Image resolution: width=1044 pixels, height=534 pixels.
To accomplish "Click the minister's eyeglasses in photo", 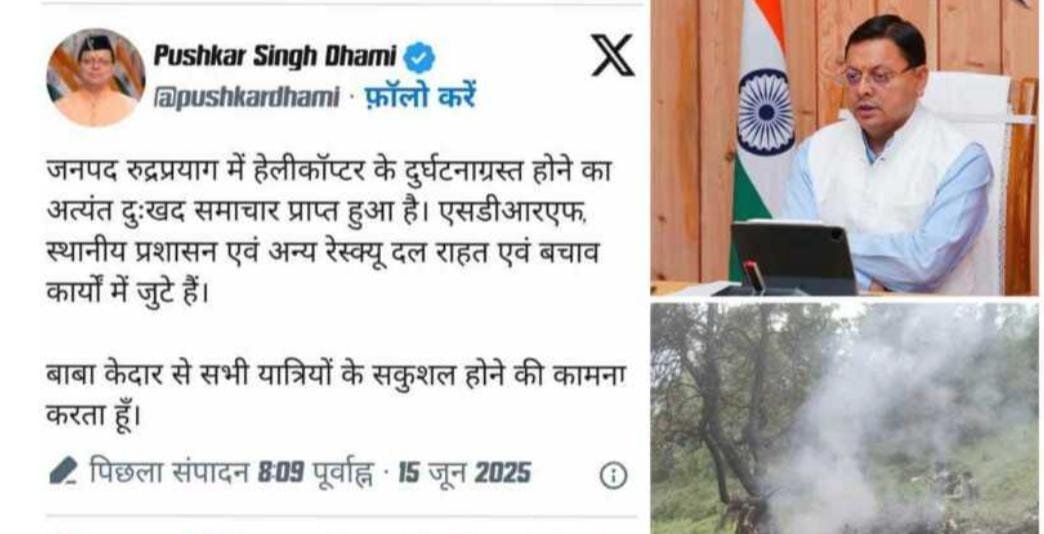I will click(876, 75).
